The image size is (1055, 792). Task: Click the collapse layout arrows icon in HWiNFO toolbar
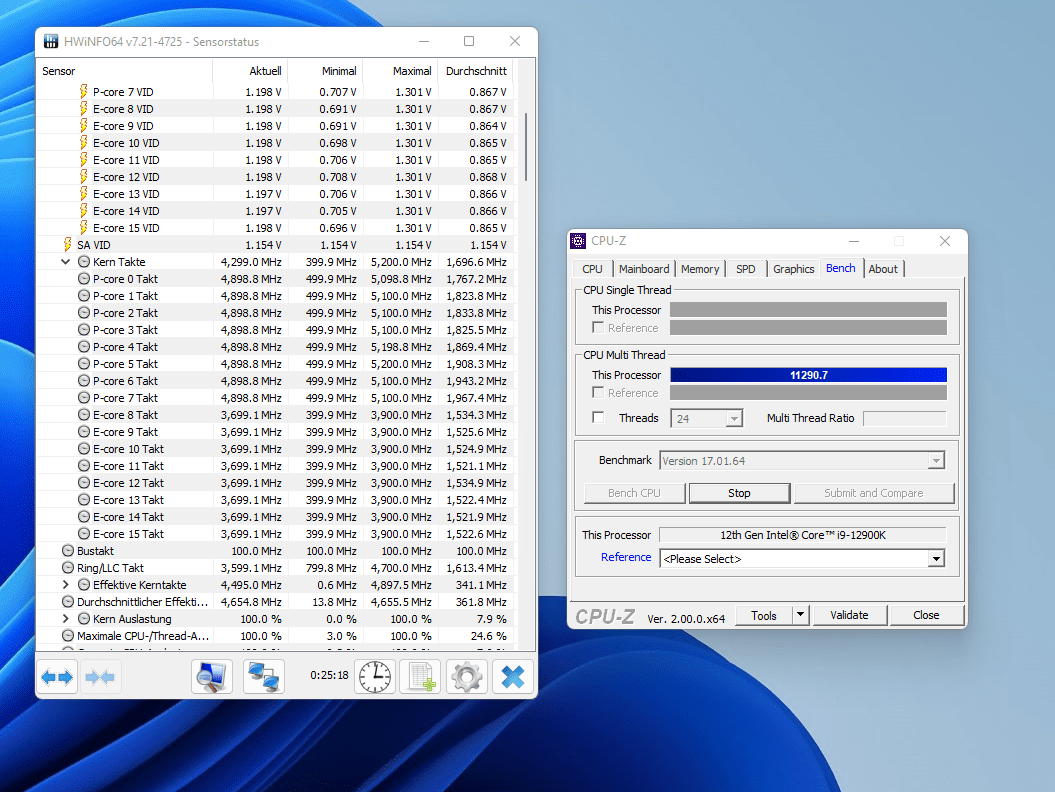[x=100, y=677]
